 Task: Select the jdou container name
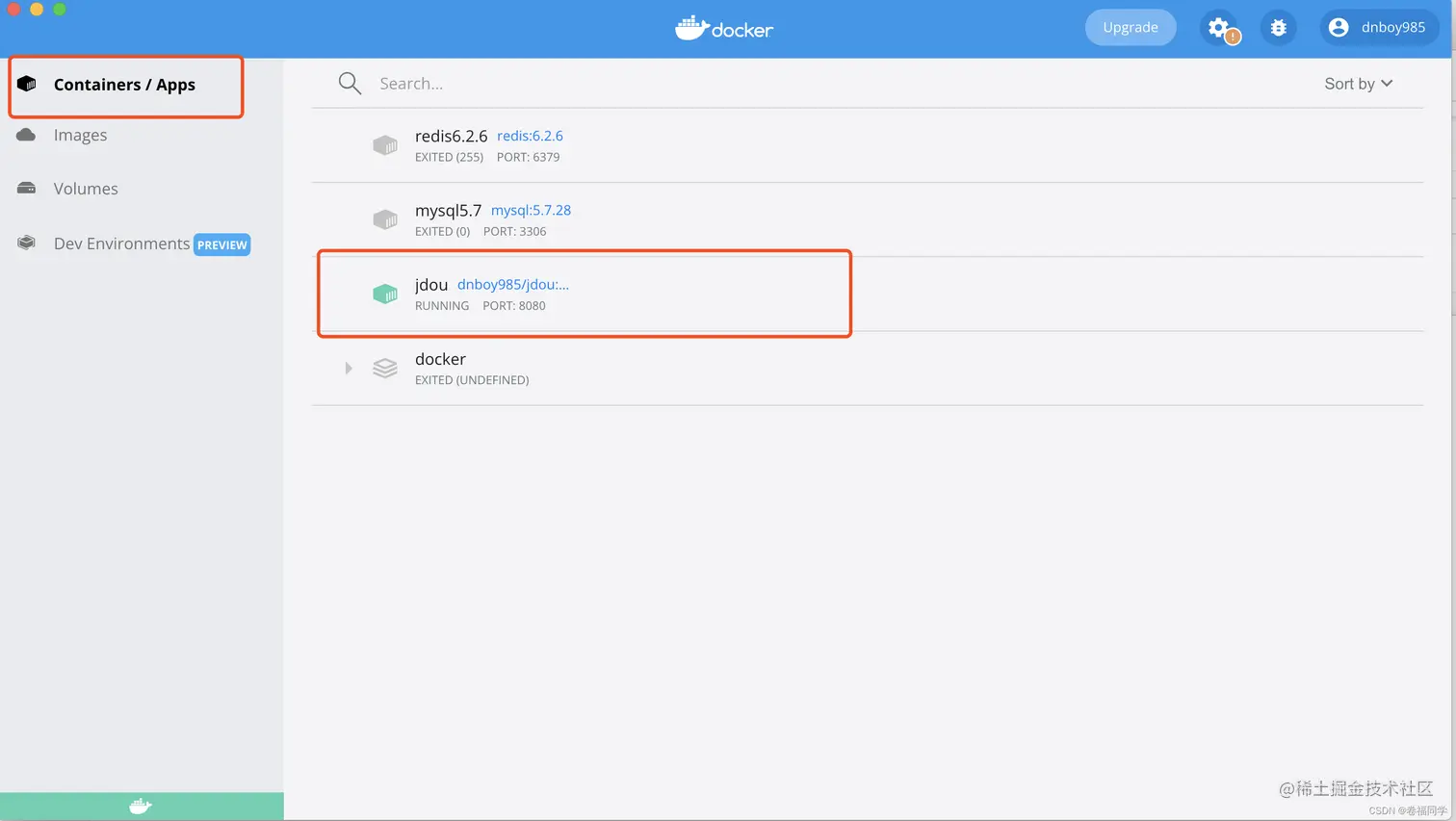tap(431, 285)
